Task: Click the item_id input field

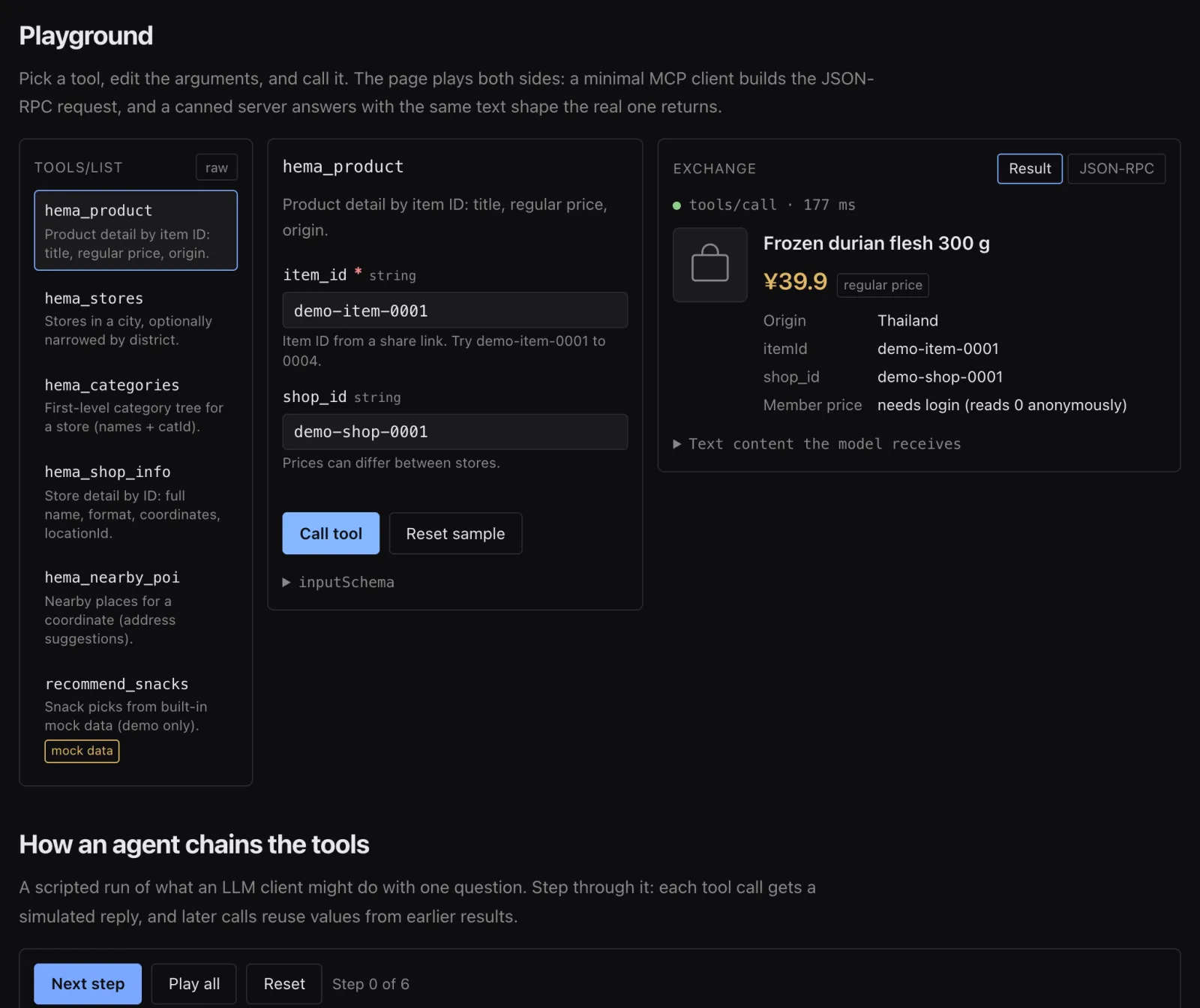Action: click(x=454, y=310)
